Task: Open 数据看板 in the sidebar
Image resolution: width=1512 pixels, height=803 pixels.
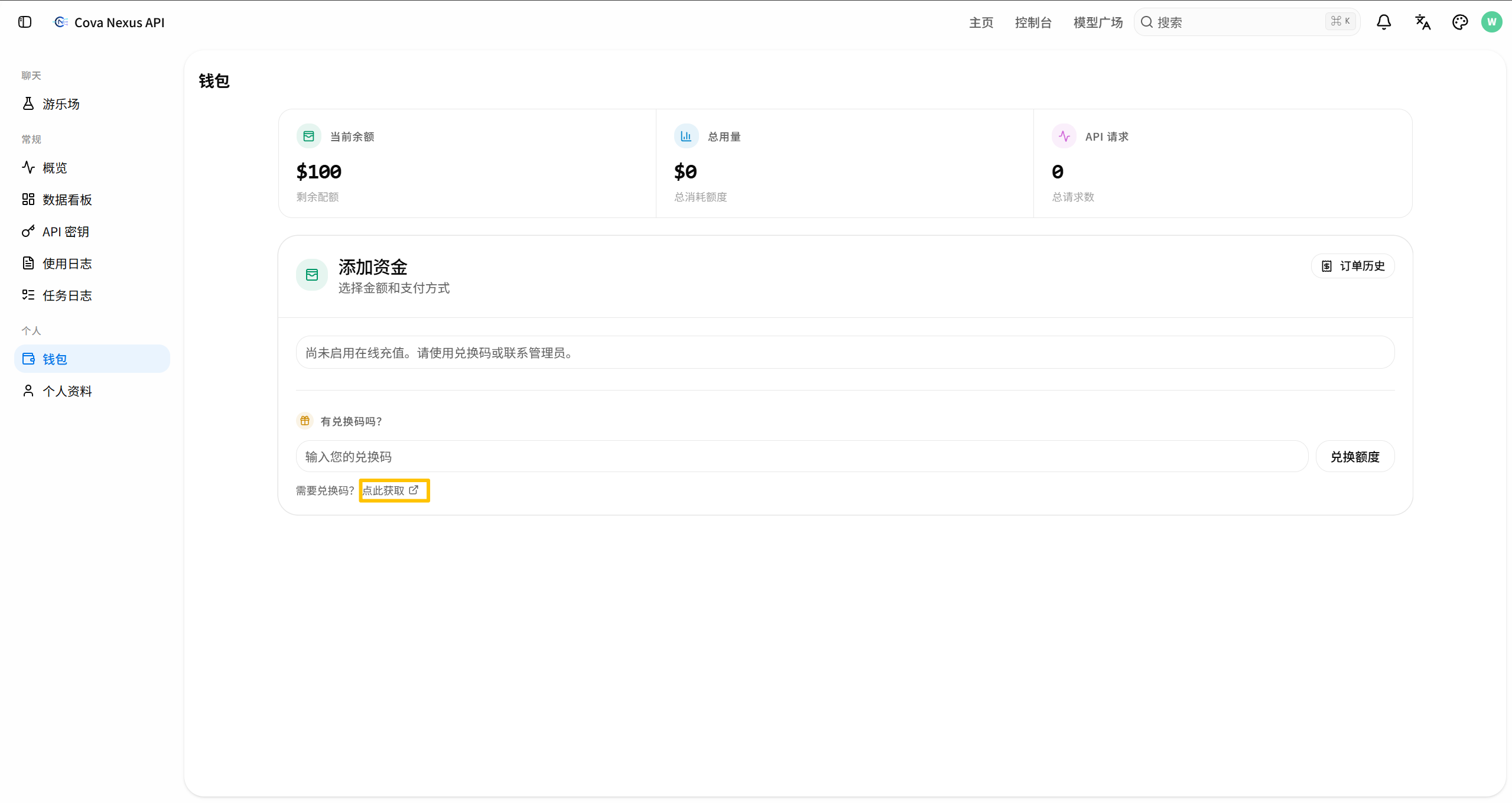Action: pos(92,200)
